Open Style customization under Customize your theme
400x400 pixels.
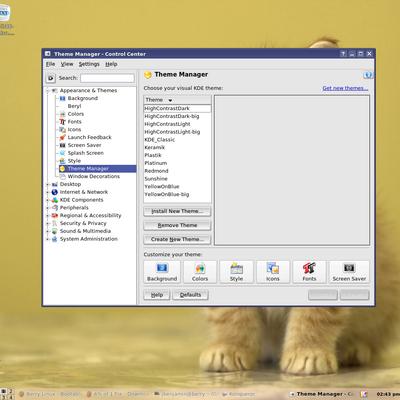click(x=236, y=272)
